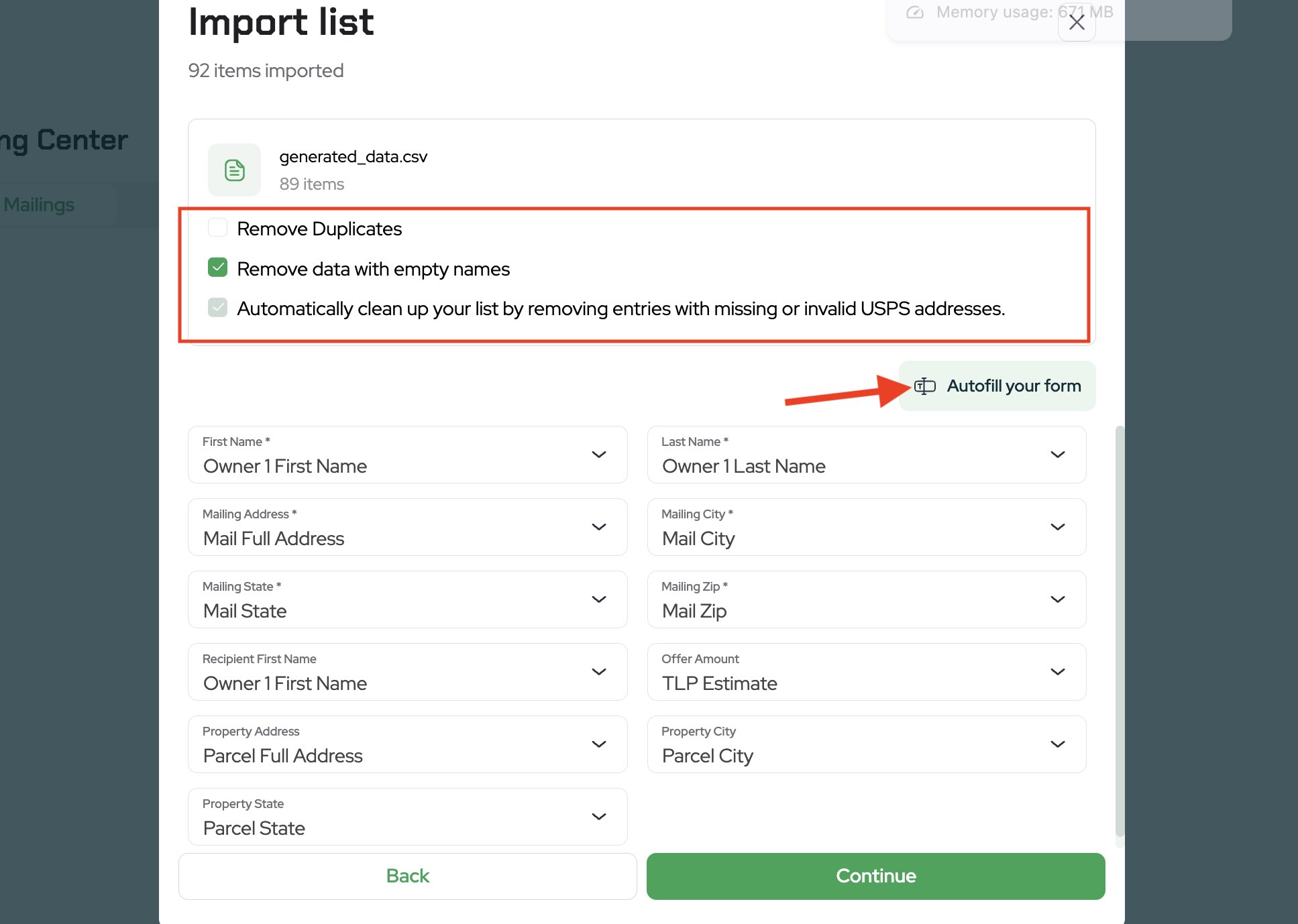
Task: Click the form's vertical scrollbar
Action: click(1119, 630)
